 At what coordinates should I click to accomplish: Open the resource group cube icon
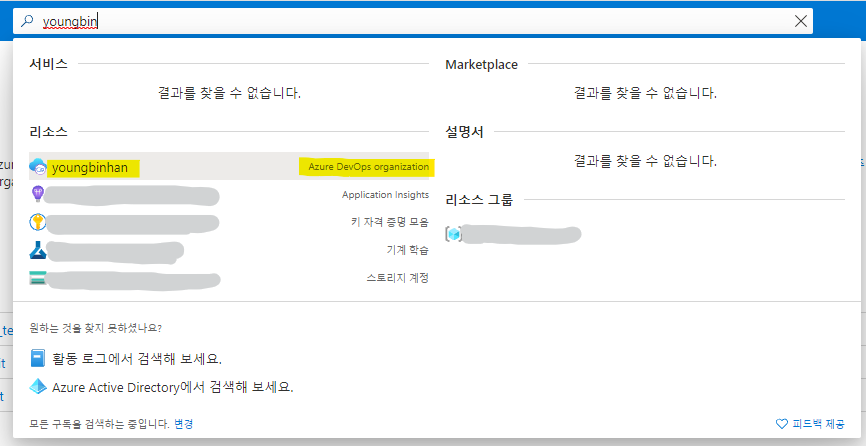click(454, 234)
